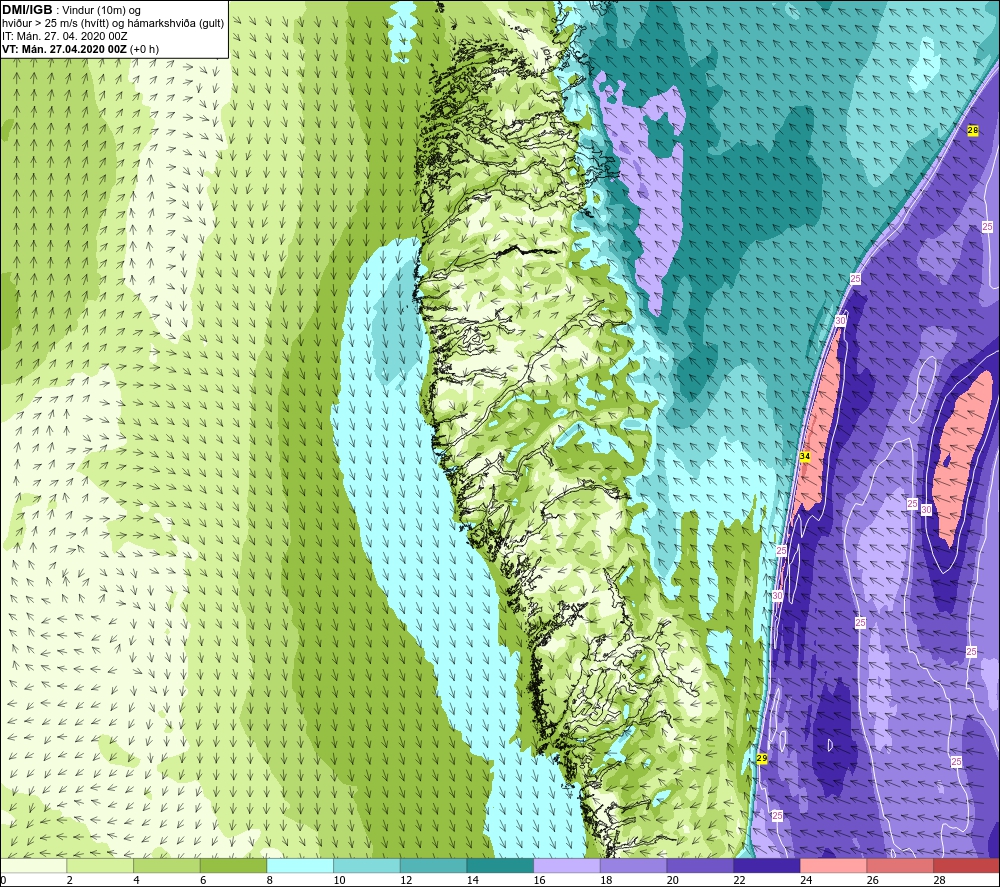Select the 2–4 m/s light green legend swatch

[x=100, y=865]
